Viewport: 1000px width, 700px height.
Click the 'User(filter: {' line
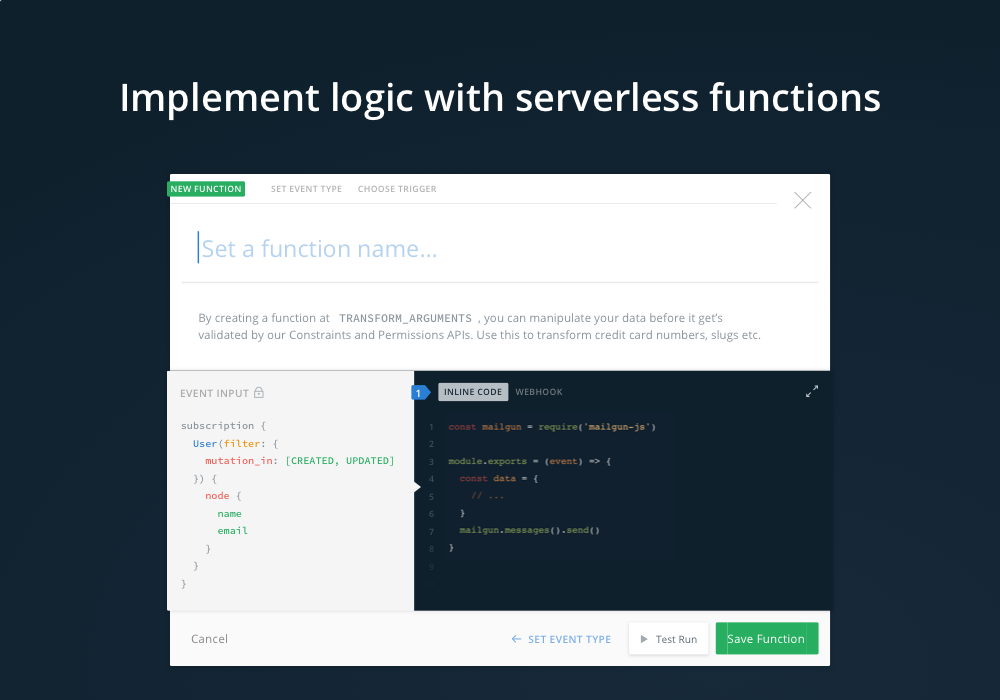[x=235, y=443]
